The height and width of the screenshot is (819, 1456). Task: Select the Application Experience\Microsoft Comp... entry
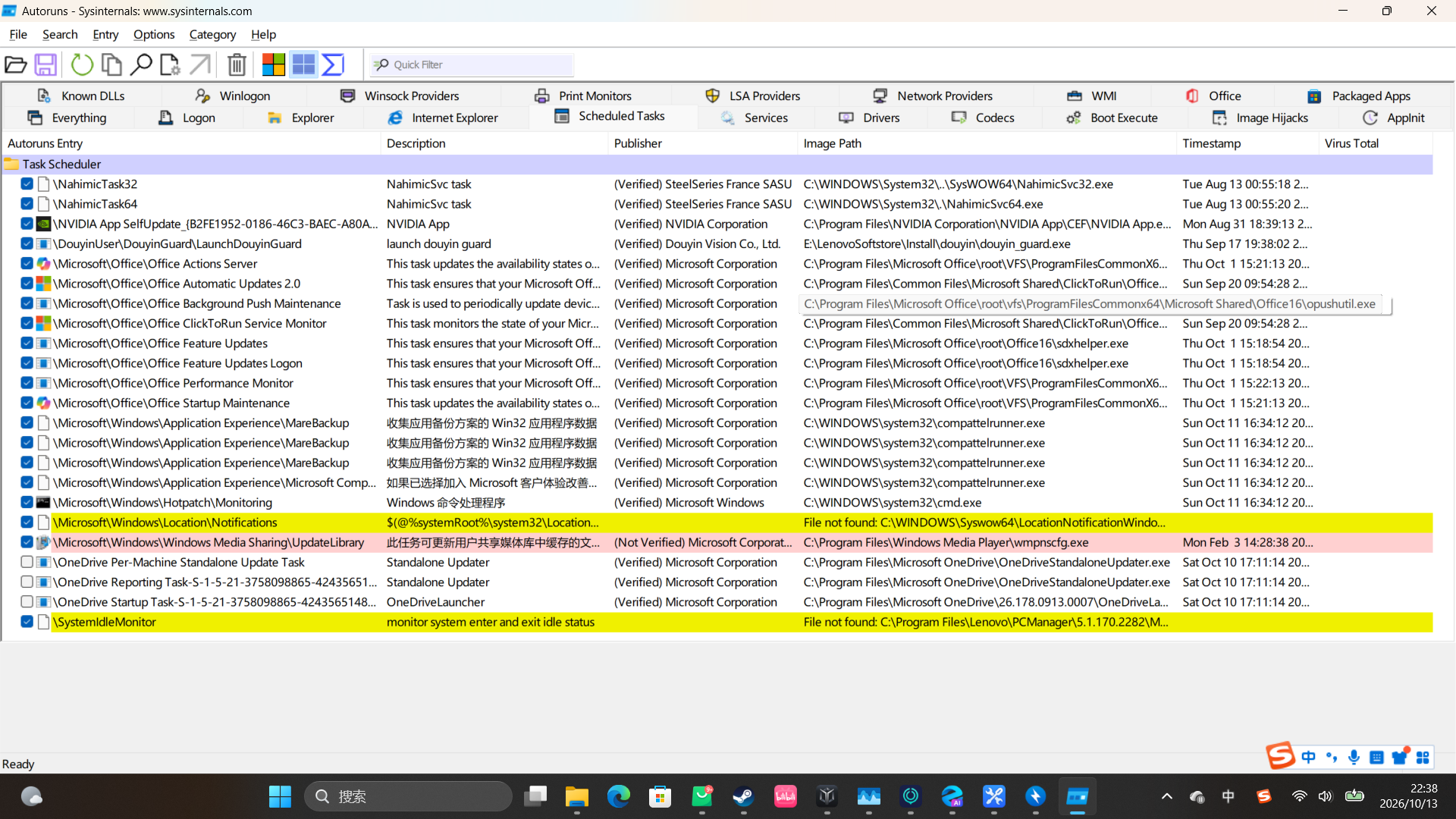(717, 483)
